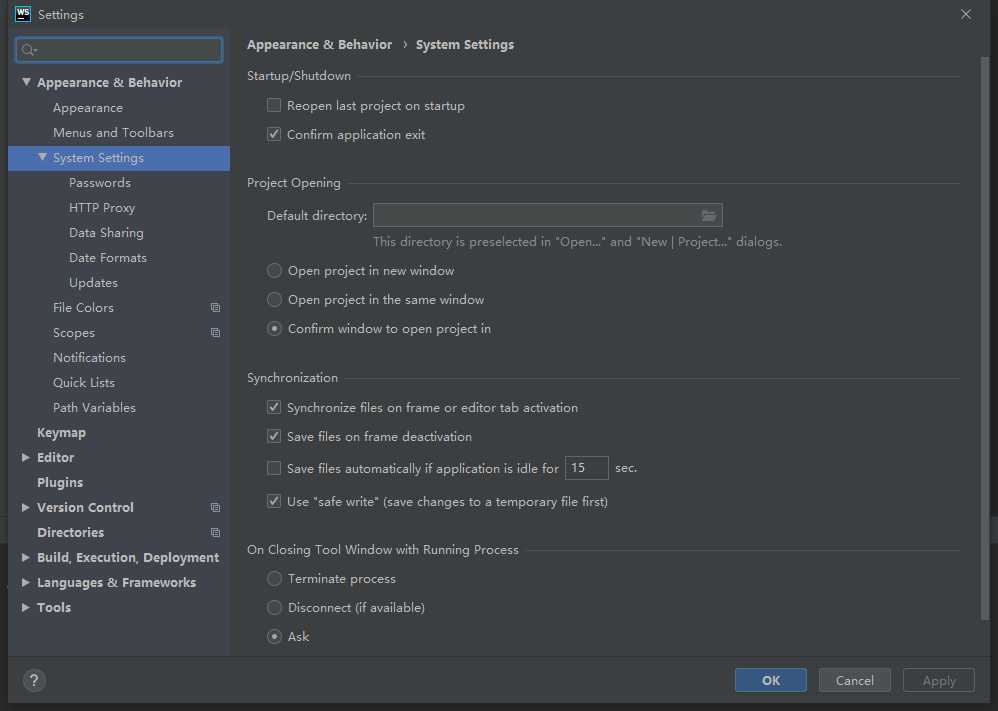This screenshot has width=998, height=711.
Task: Open the Notifications settings page
Action: (89, 358)
